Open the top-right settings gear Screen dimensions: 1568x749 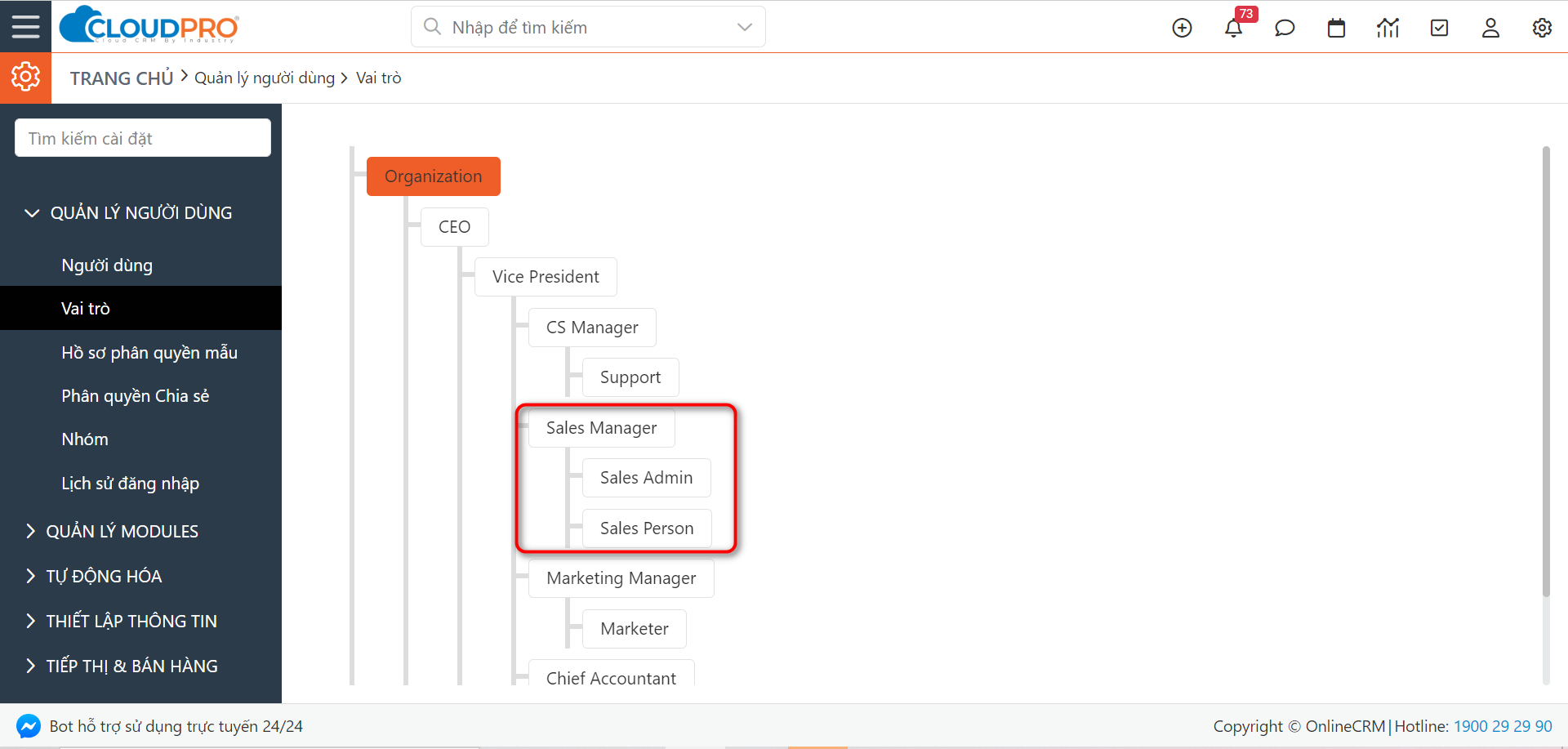tap(1542, 28)
